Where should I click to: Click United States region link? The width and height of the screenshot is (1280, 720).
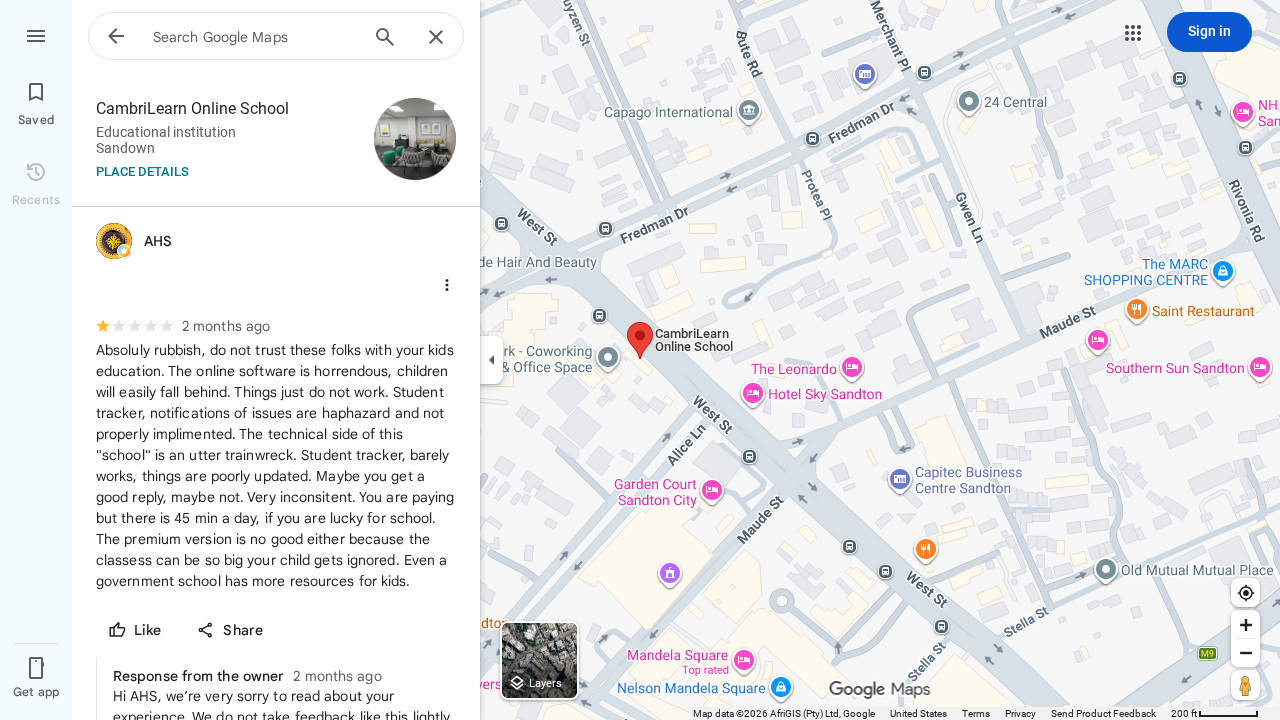click(x=918, y=713)
